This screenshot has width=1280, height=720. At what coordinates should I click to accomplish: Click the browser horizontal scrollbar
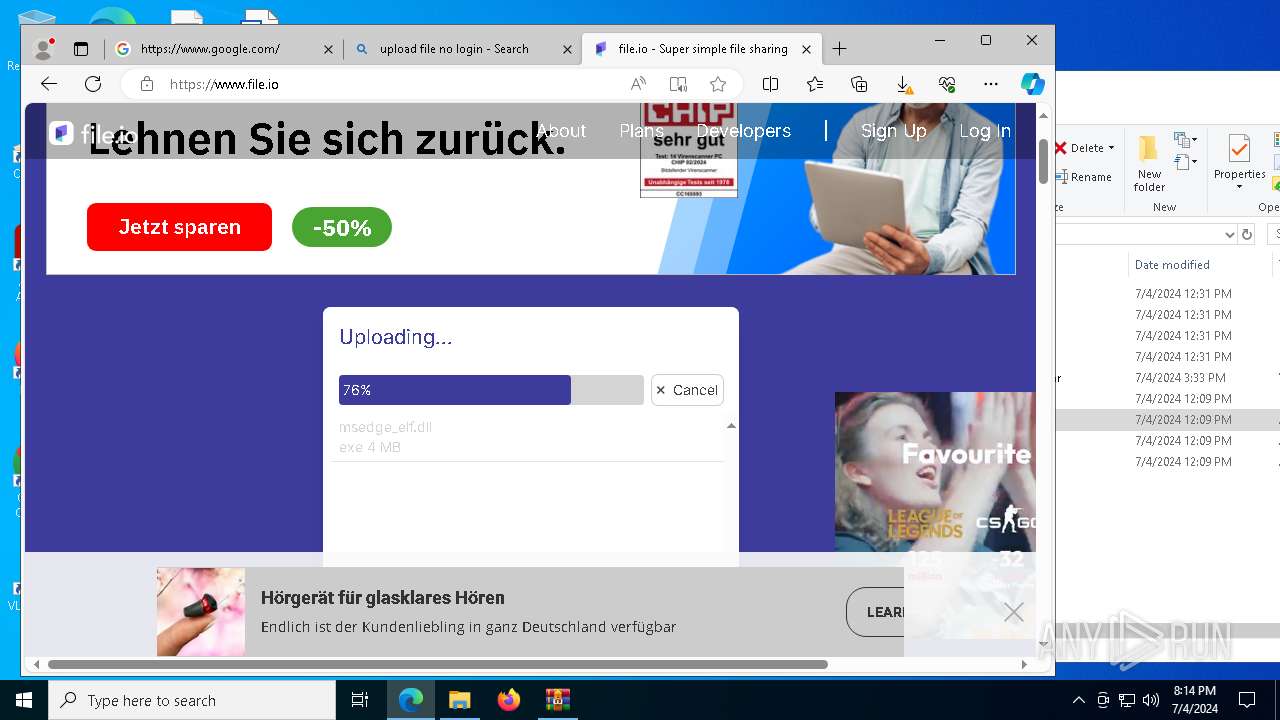pyautogui.click(x=437, y=664)
